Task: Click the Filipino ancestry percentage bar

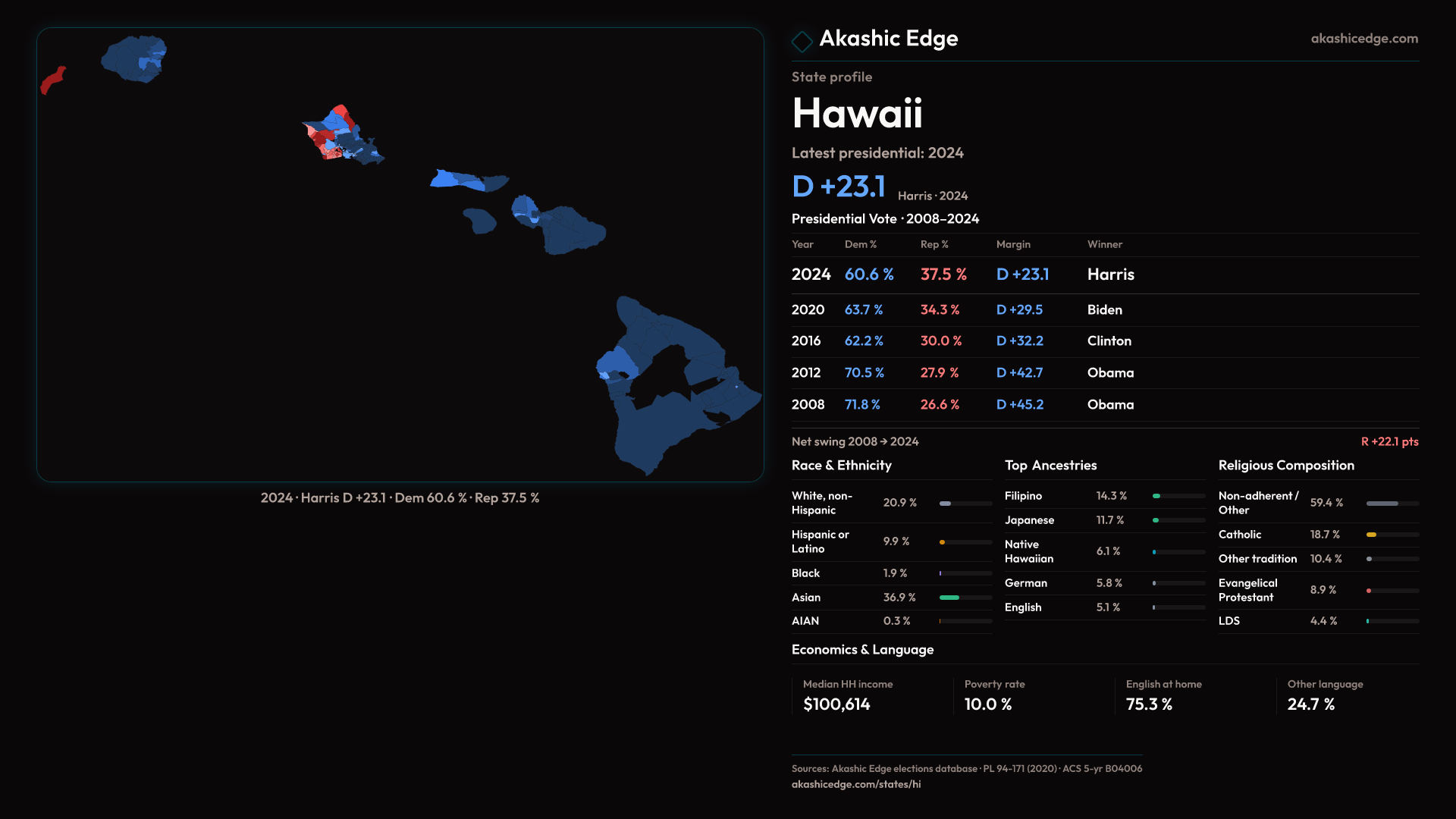Action: [x=1156, y=496]
